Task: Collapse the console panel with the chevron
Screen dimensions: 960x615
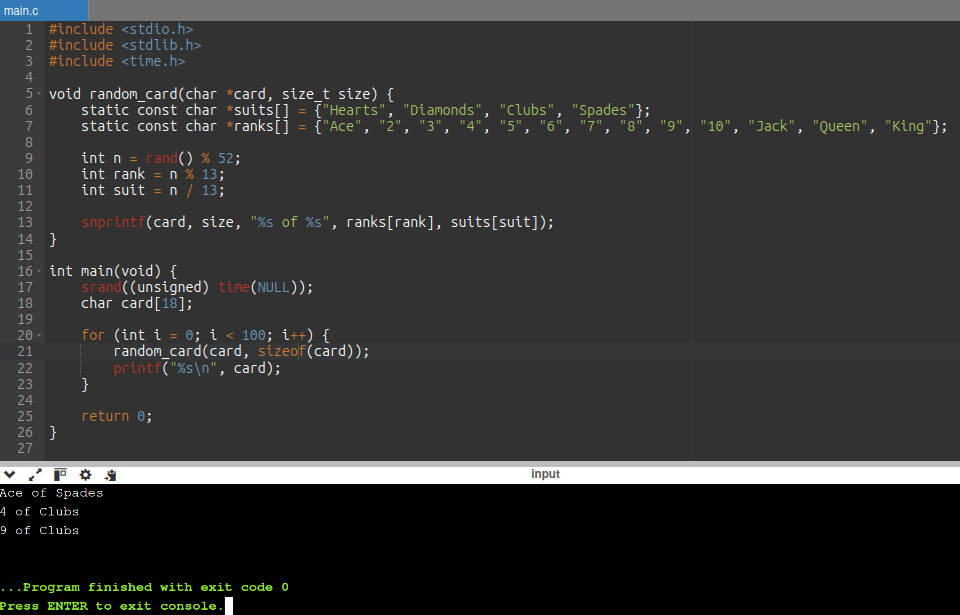Action: tap(9, 474)
